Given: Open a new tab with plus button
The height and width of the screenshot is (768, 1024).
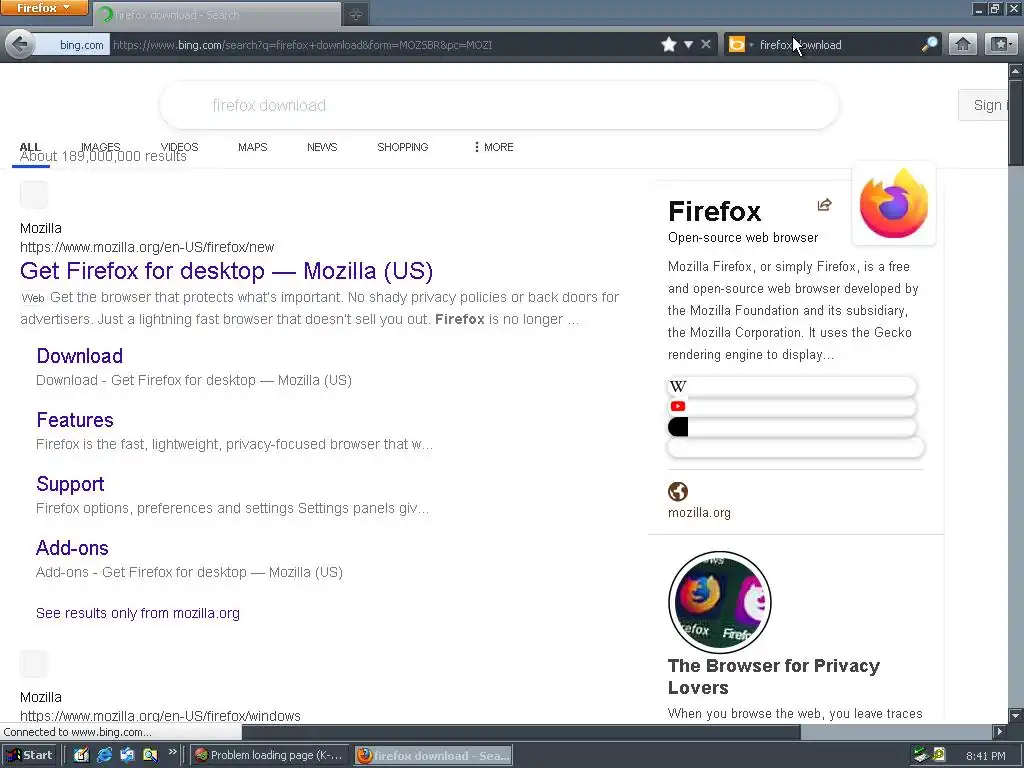Looking at the screenshot, I should [356, 14].
